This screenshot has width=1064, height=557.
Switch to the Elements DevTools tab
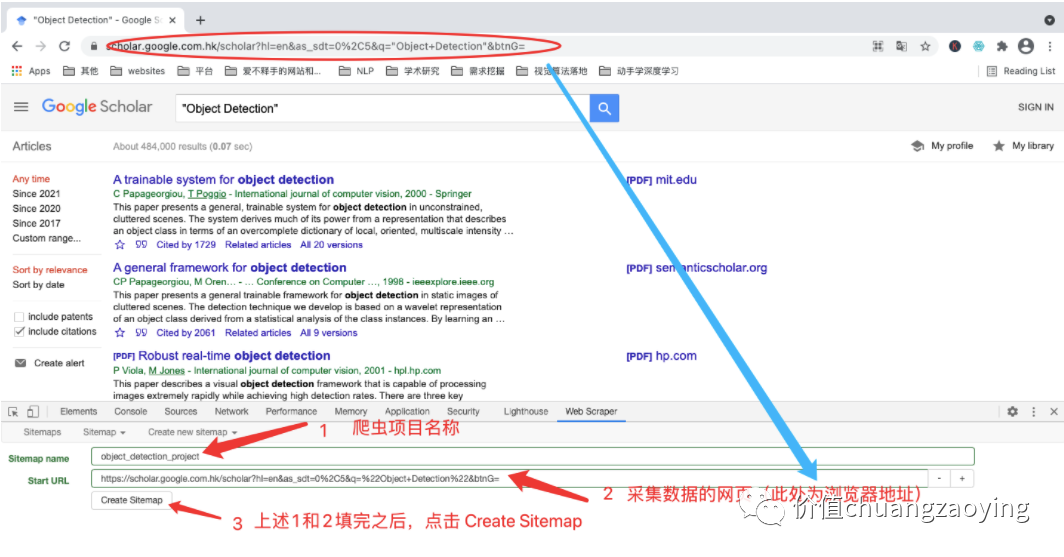pos(79,412)
